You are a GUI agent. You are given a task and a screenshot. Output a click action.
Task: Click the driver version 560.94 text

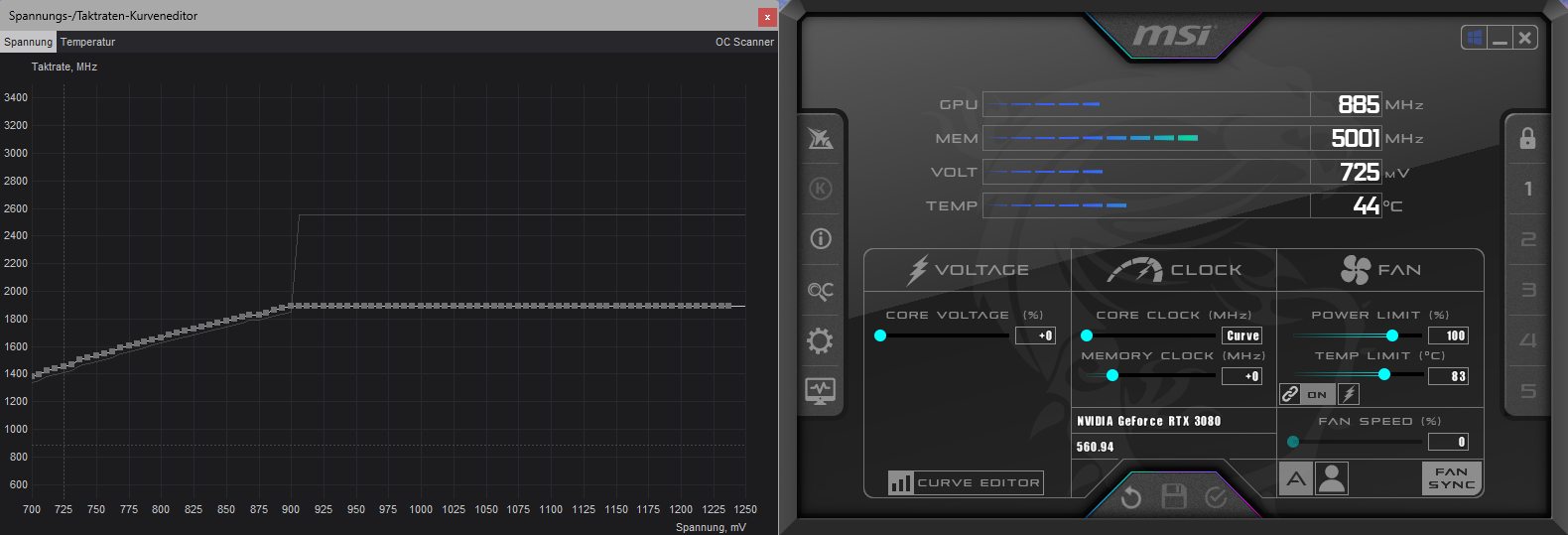click(x=1096, y=447)
